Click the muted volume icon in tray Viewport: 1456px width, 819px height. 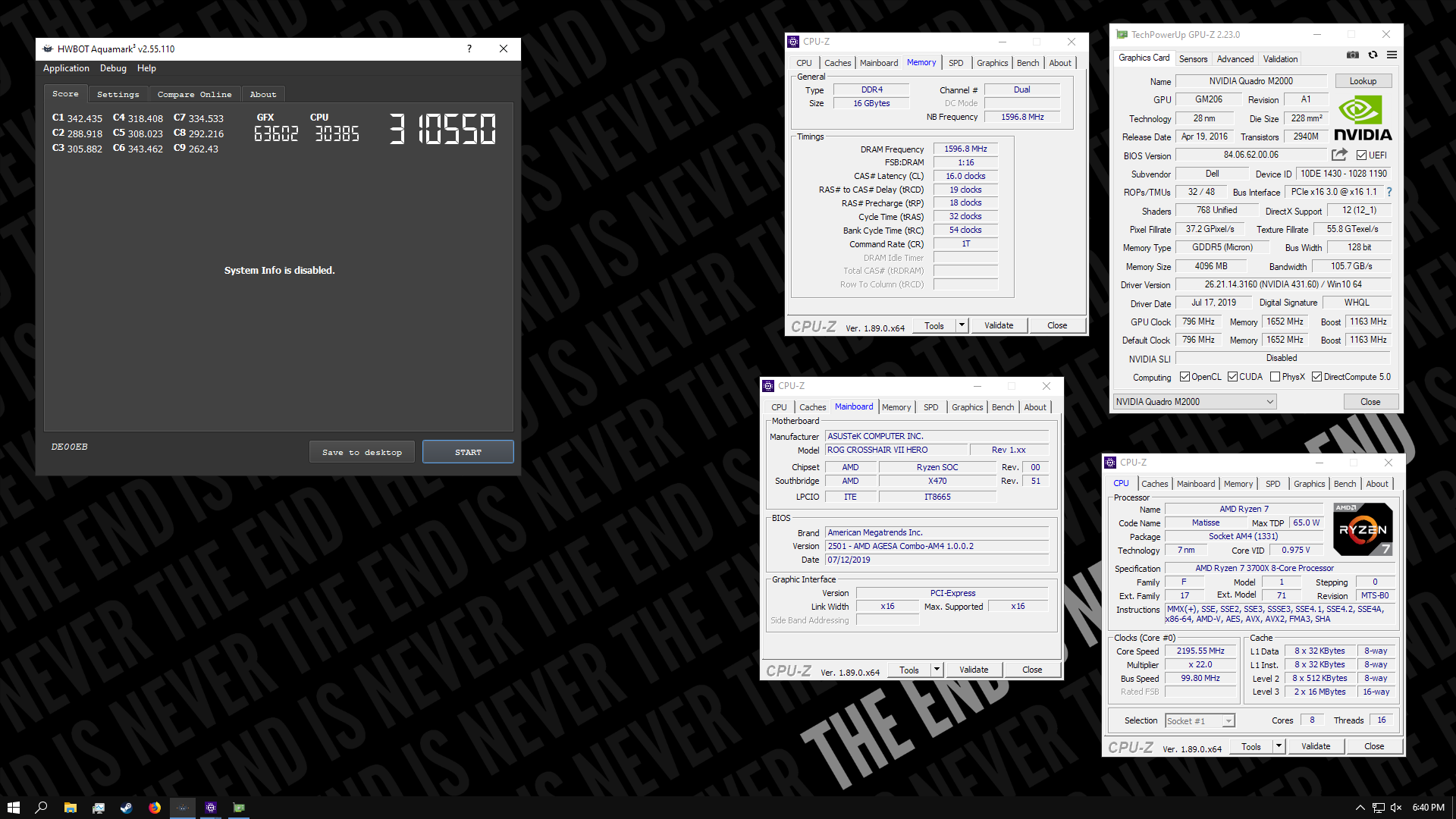click(x=1397, y=808)
